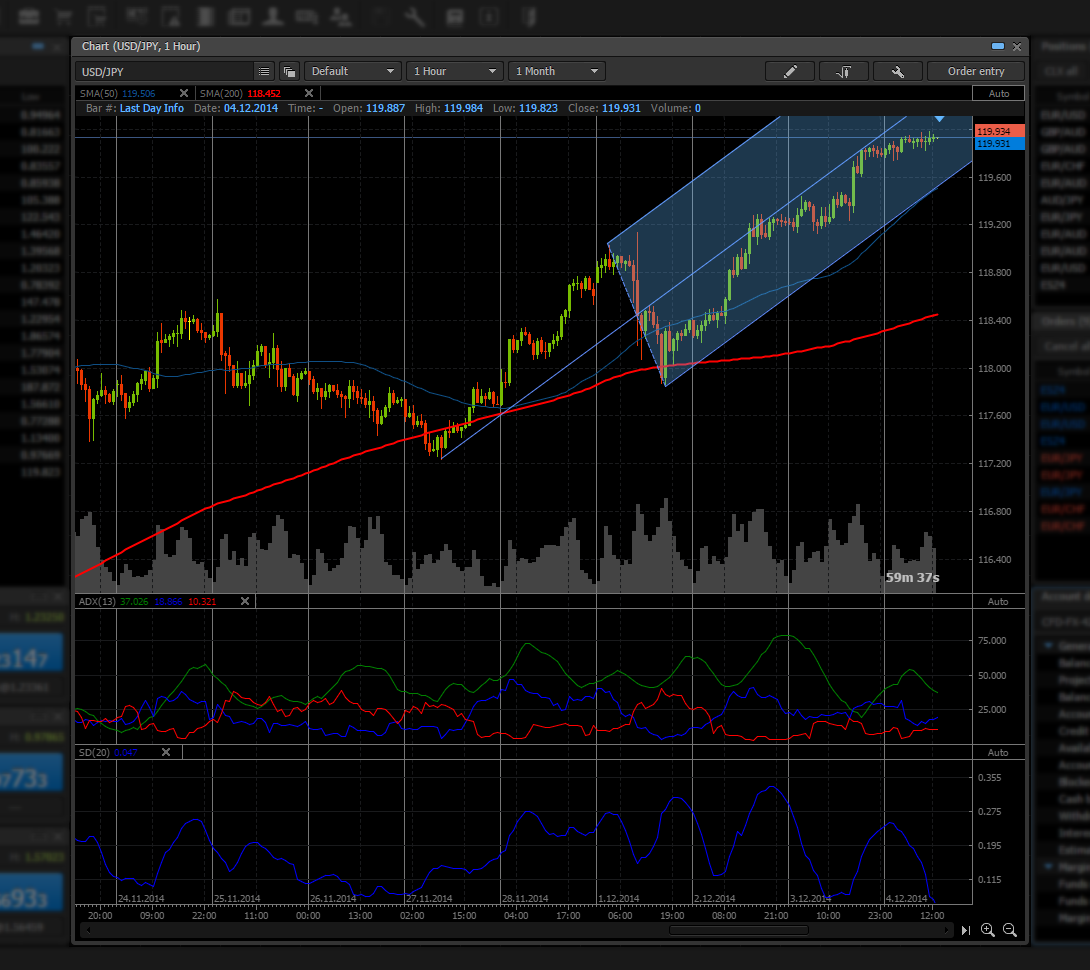Expand the 1 Hour timeframe dropdown

[x=455, y=71]
